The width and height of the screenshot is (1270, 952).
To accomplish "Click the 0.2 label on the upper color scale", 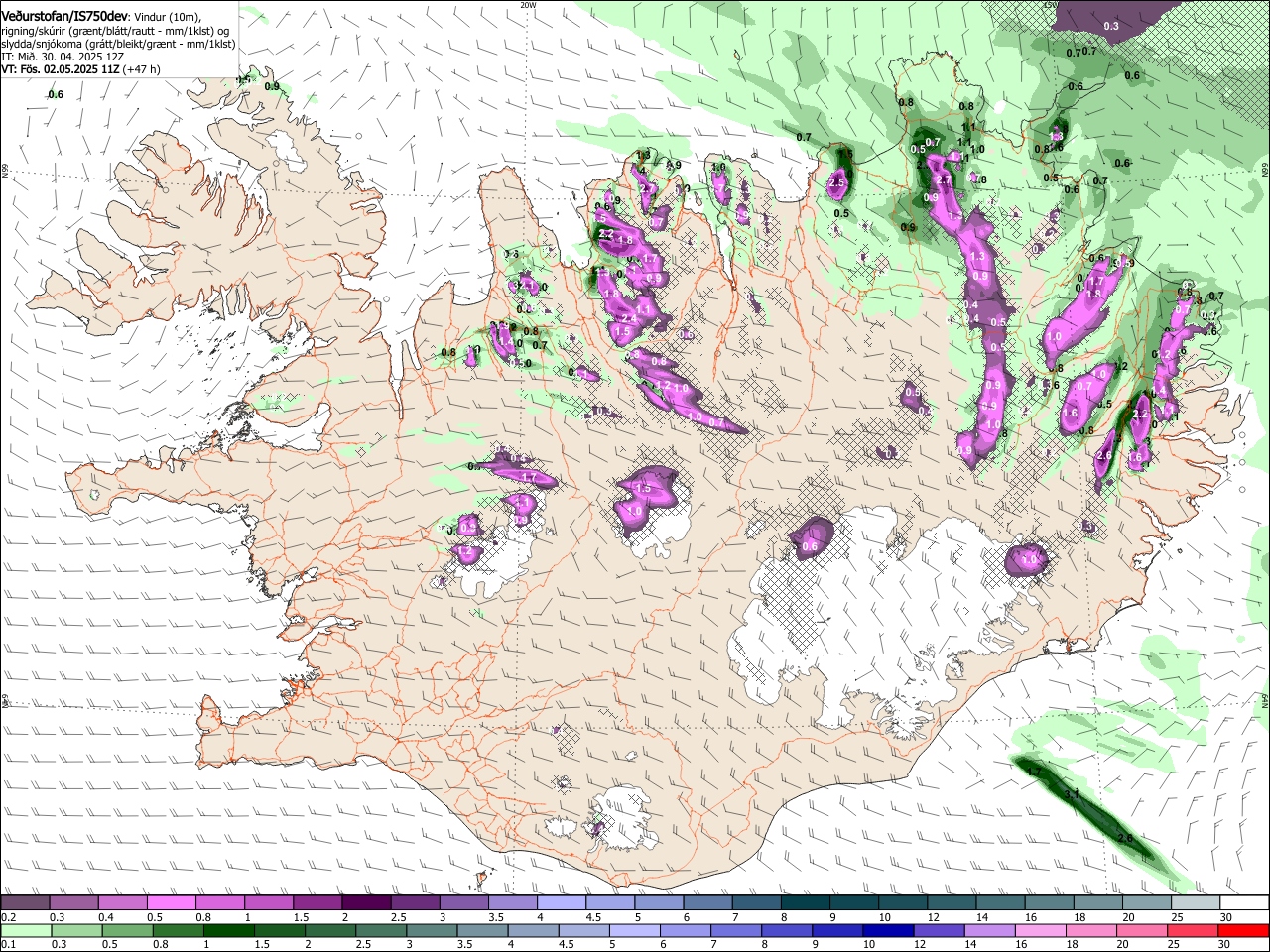I will (8, 917).
